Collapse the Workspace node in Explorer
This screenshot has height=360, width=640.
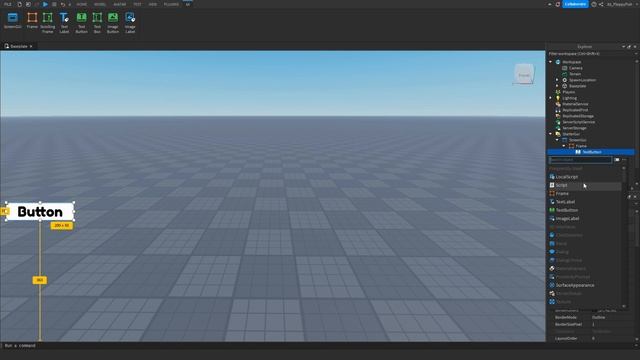click(x=550, y=62)
